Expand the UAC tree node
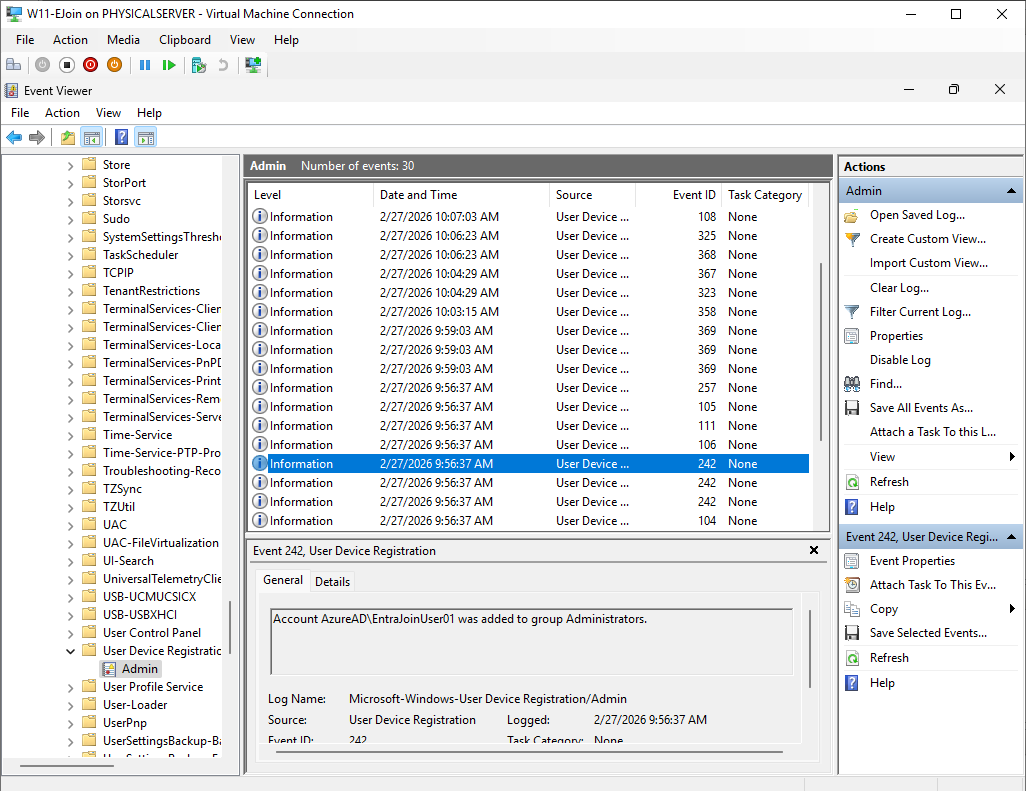This screenshot has width=1026, height=791. click(70, 525)
